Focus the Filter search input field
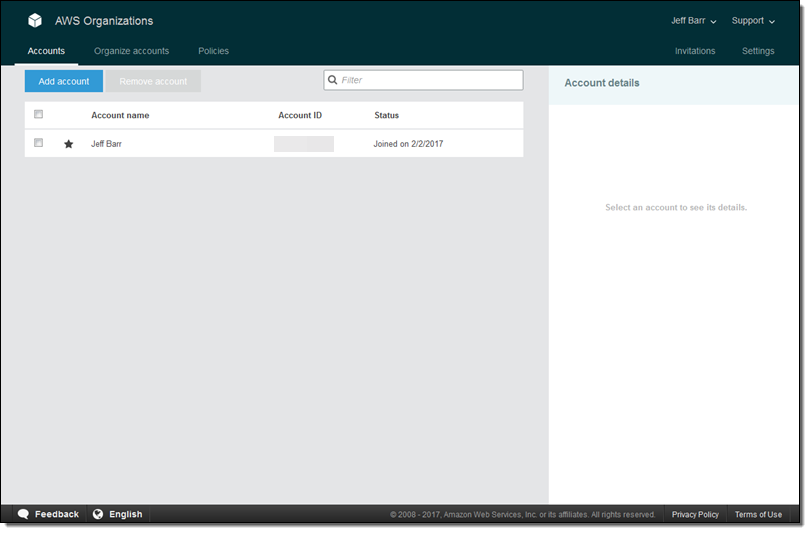The height and width of the screenshot is (533, 810). (430, 80)
